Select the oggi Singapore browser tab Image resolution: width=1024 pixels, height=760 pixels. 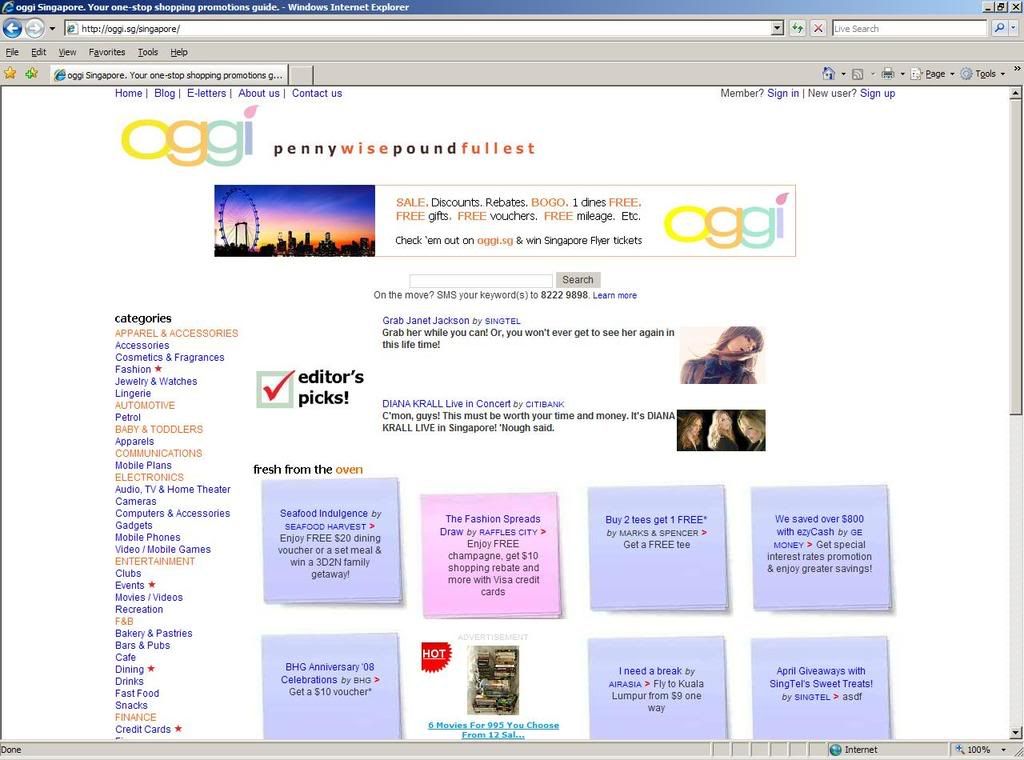168,74
